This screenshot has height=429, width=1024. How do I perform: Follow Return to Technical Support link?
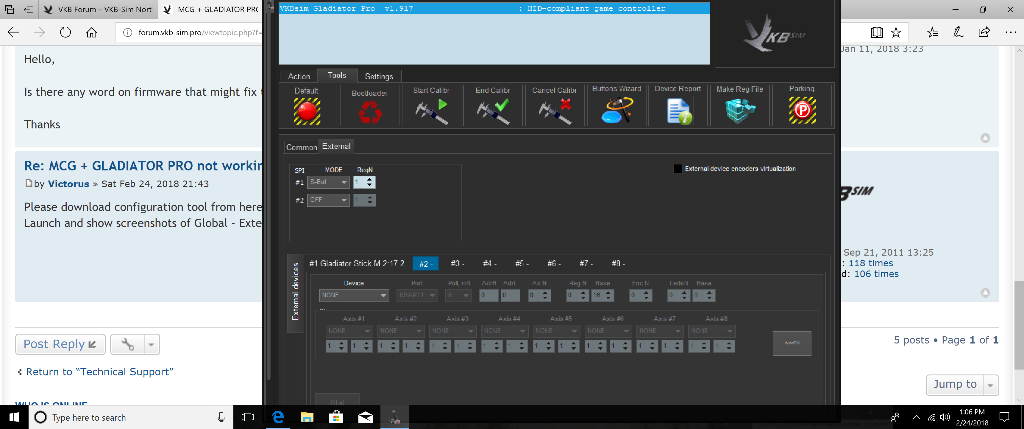tap(95, 372)
